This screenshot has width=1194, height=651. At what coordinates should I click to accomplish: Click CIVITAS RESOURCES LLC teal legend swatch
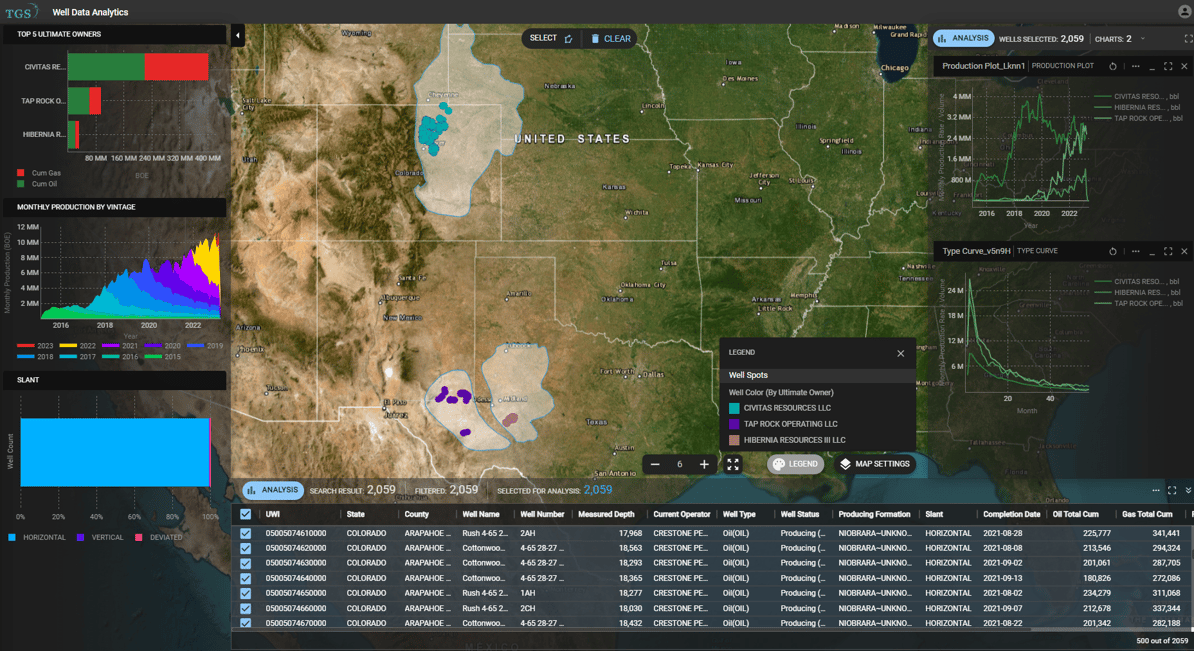tap(734, 408)
